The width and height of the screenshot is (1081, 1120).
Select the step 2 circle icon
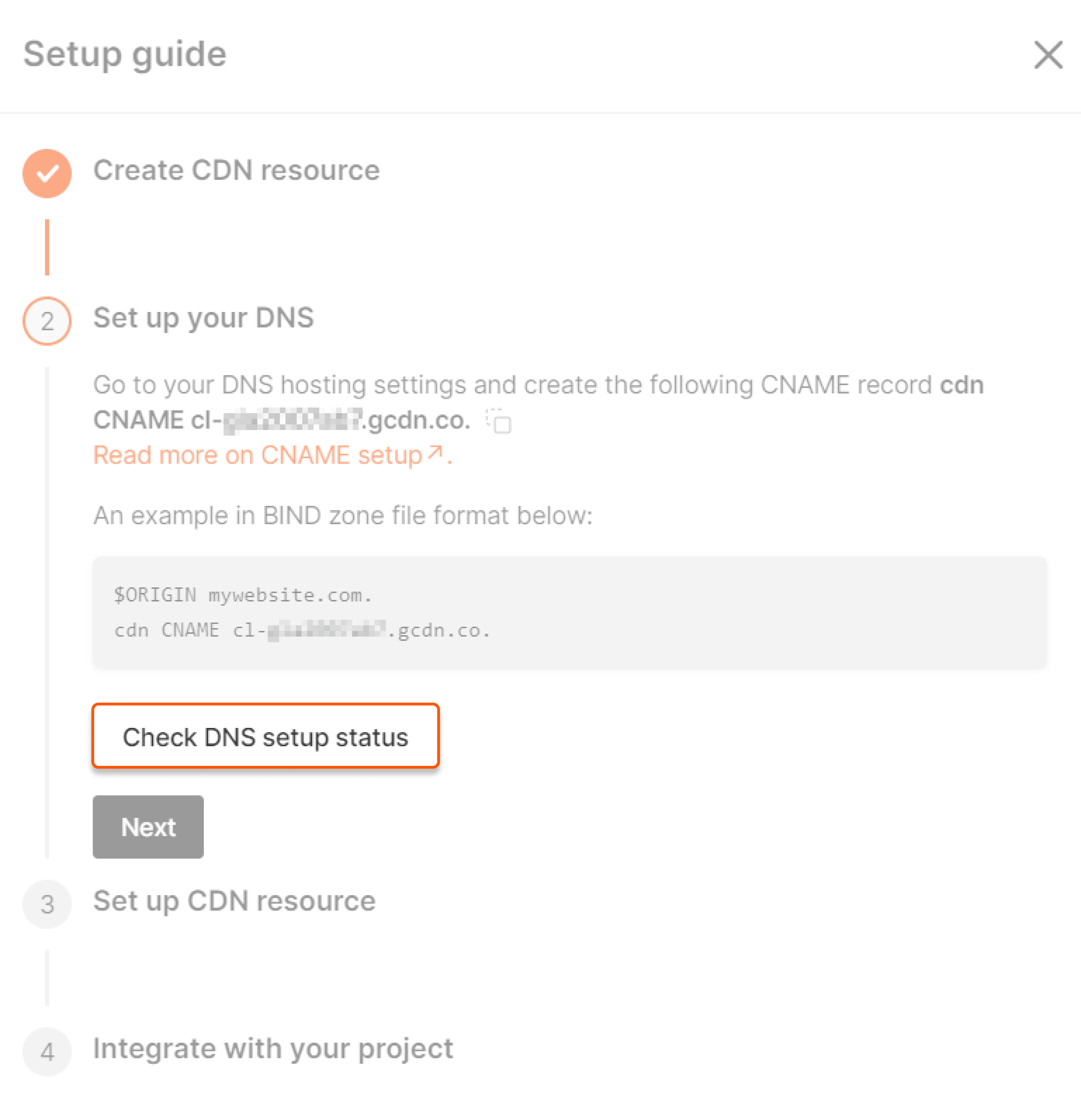pyautogui.click(x=47, y=320)
